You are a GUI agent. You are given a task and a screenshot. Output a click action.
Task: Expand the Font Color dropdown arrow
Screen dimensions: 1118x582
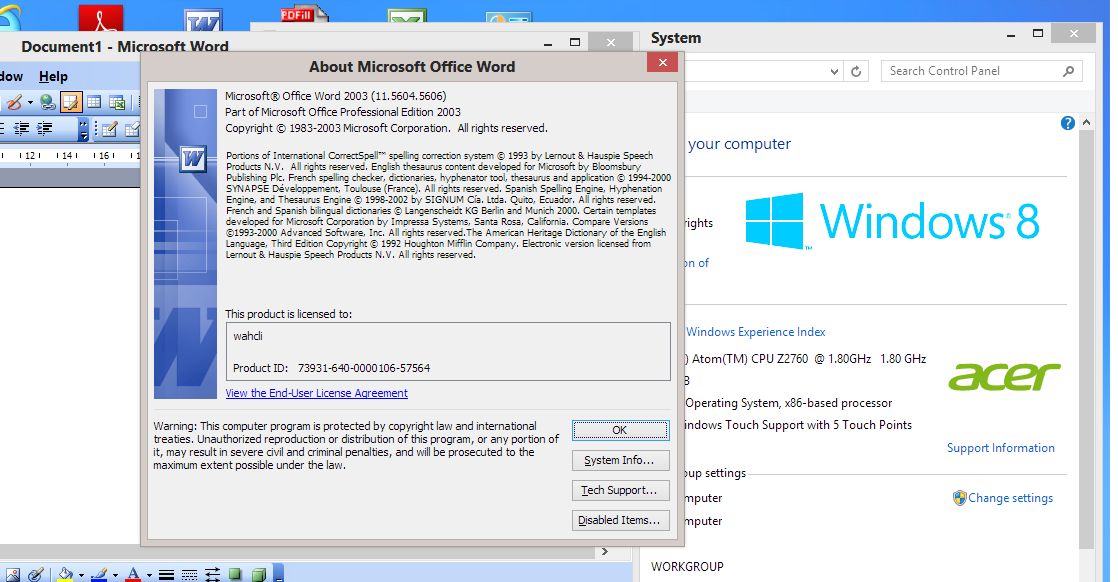pos(149,575)
